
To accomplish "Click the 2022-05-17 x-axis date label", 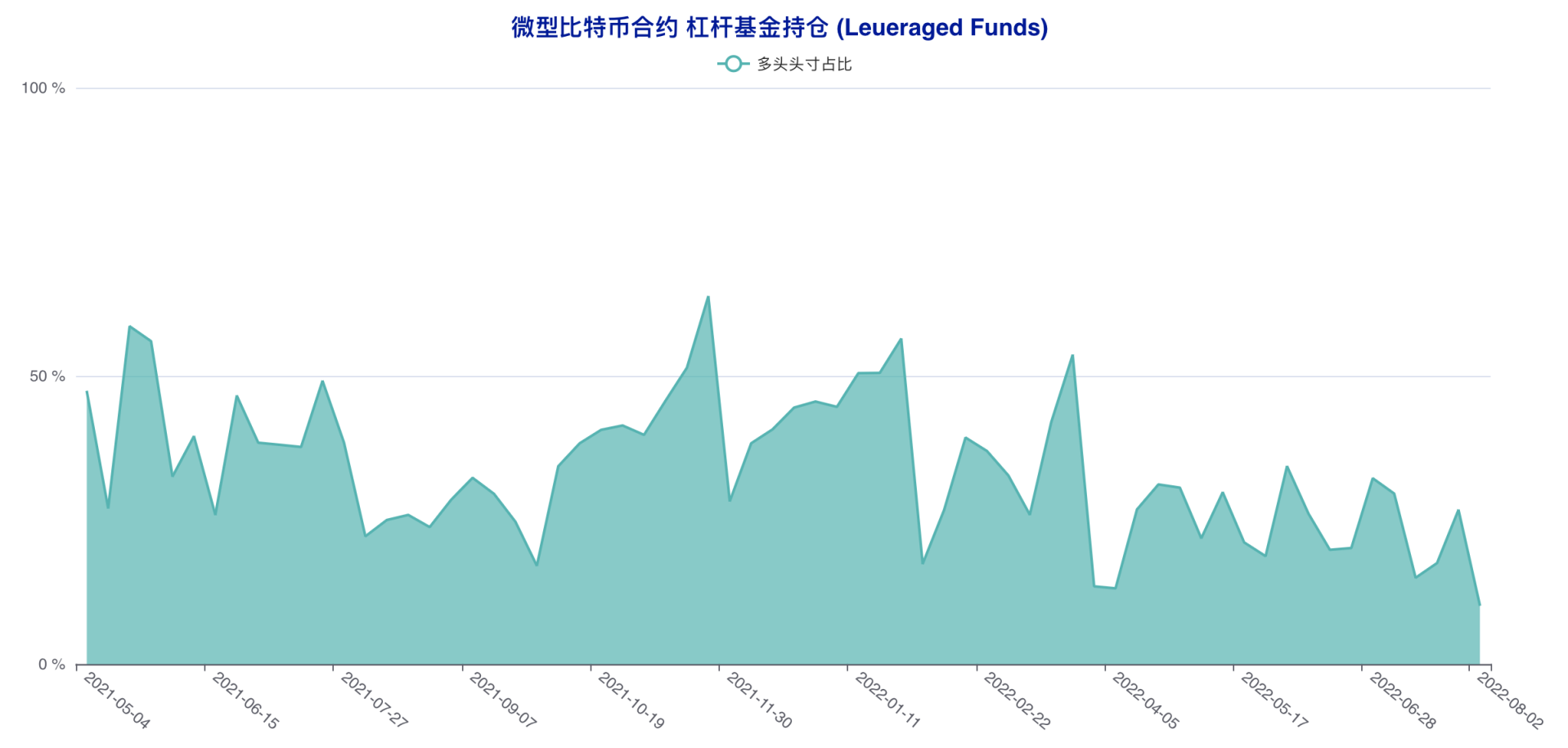I will point(1274,701).
